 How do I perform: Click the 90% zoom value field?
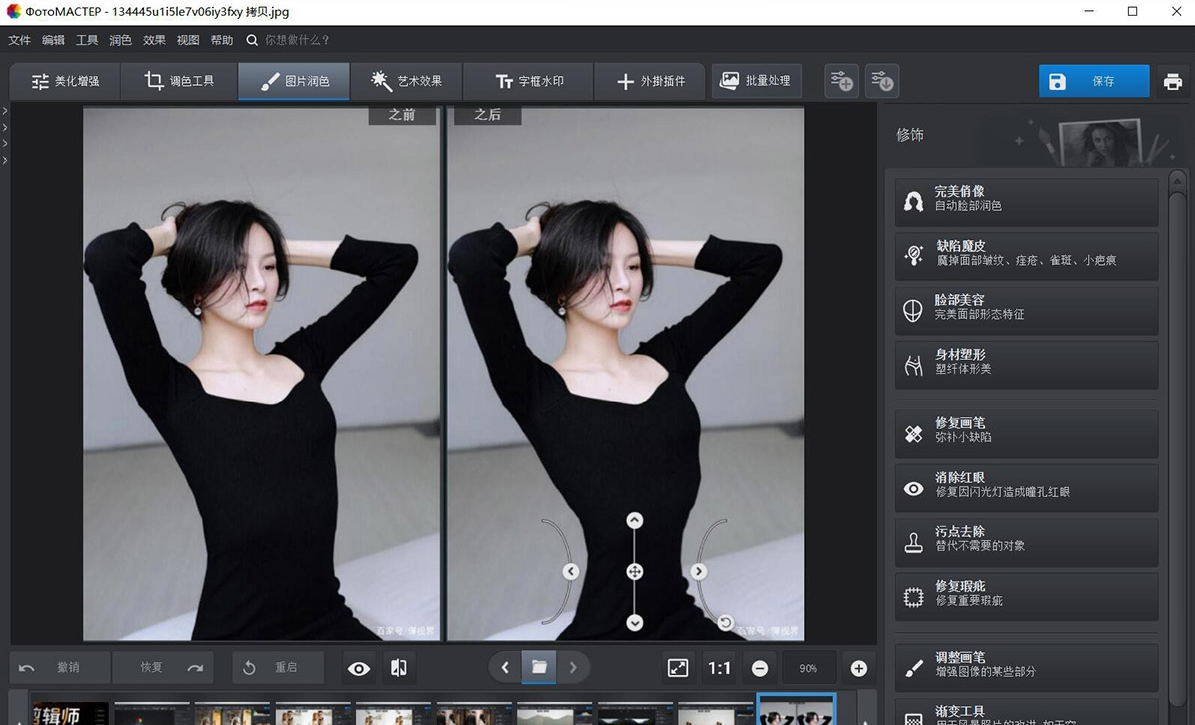pyautogui.click(x=808, y=669)
